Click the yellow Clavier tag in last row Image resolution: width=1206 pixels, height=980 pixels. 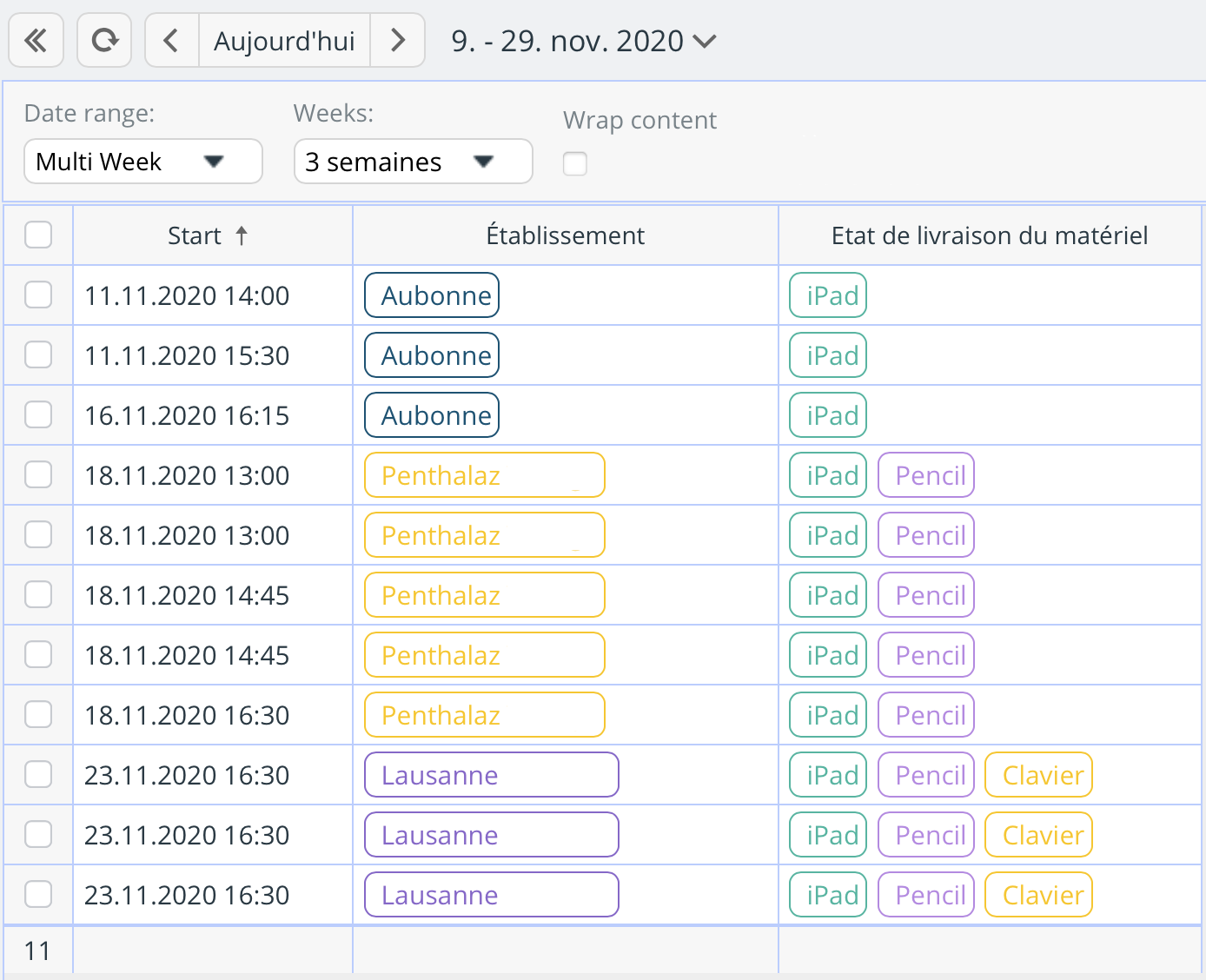click(x=1038, y=895)
